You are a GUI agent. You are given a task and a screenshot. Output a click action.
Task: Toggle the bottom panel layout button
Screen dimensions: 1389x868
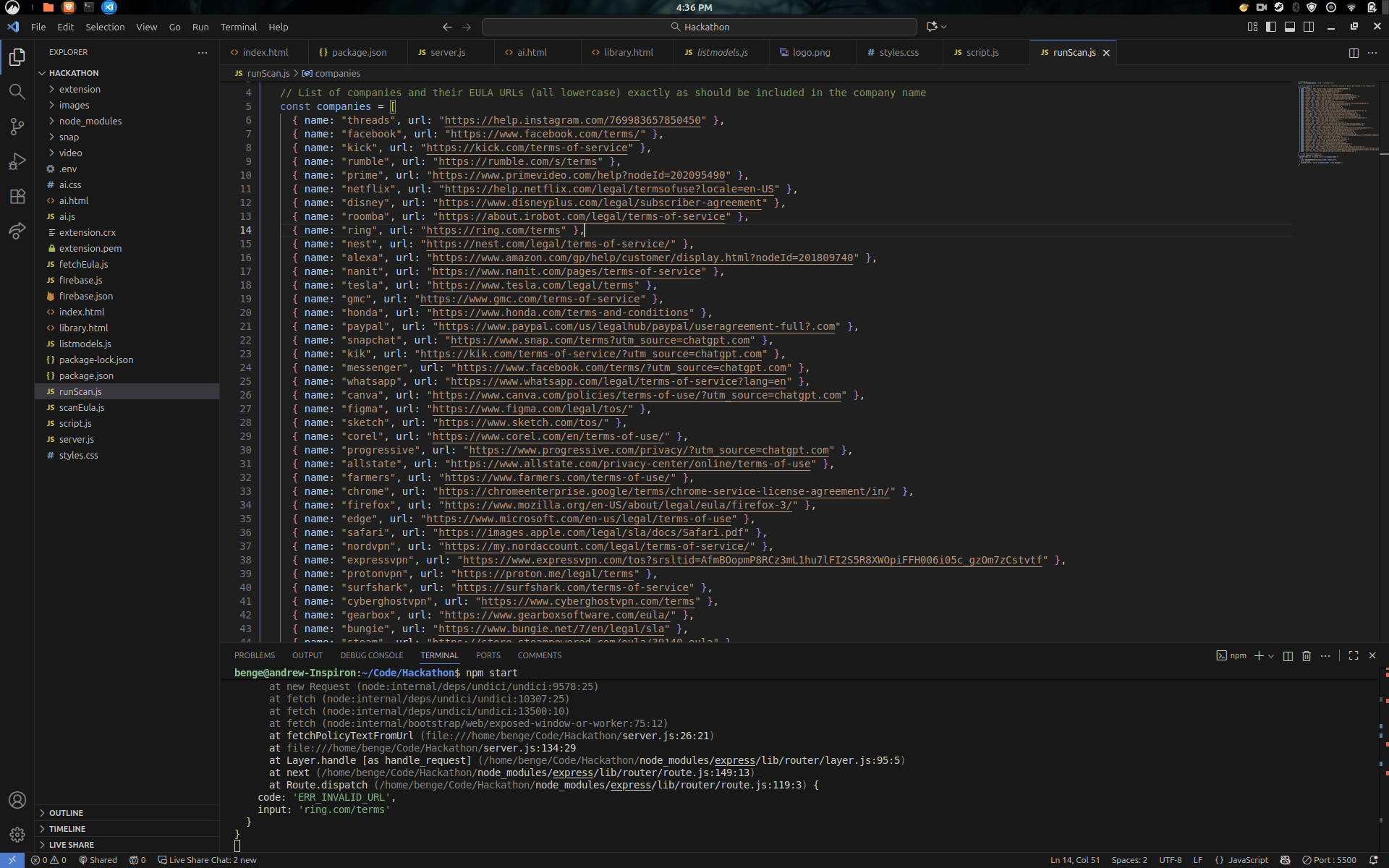coord(1290,27)
